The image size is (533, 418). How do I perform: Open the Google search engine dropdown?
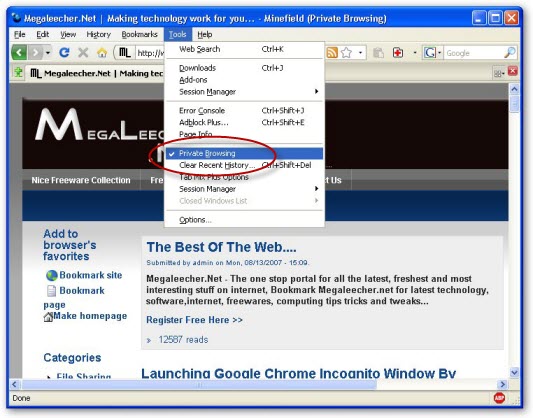[x=432, y=53]
